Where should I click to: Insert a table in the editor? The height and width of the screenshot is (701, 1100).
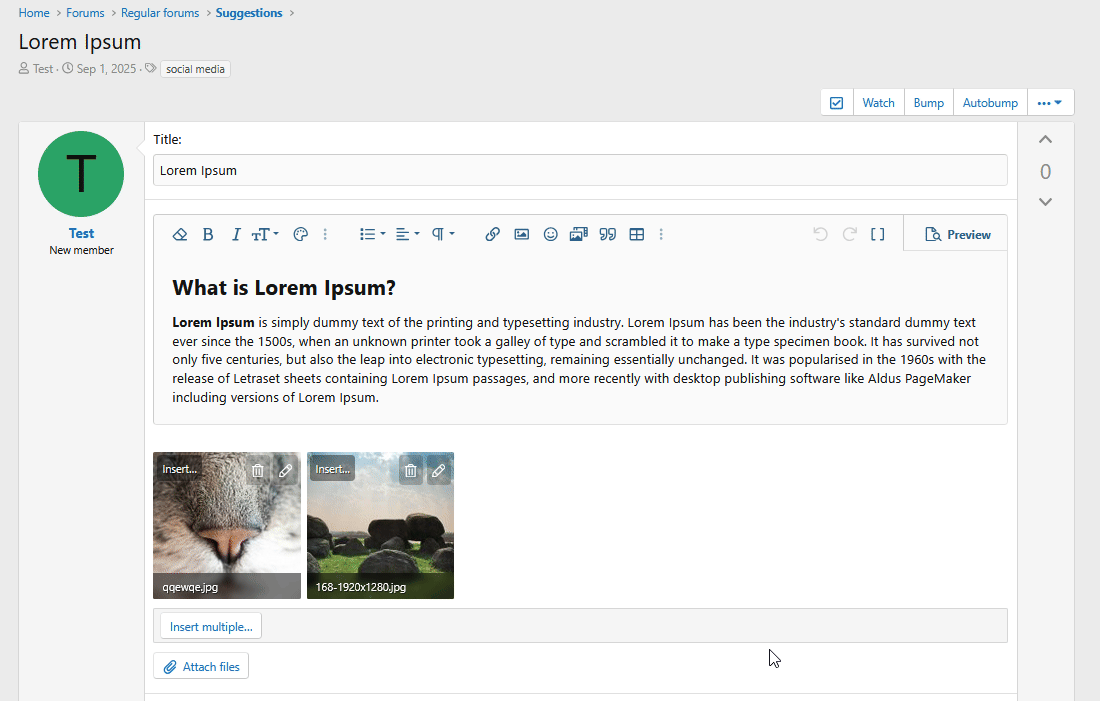coord(636,234)
